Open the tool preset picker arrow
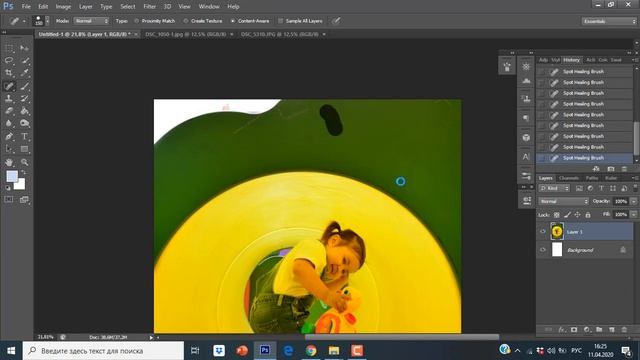The width and height of the screenshot is (640, 360). [24, 21]
